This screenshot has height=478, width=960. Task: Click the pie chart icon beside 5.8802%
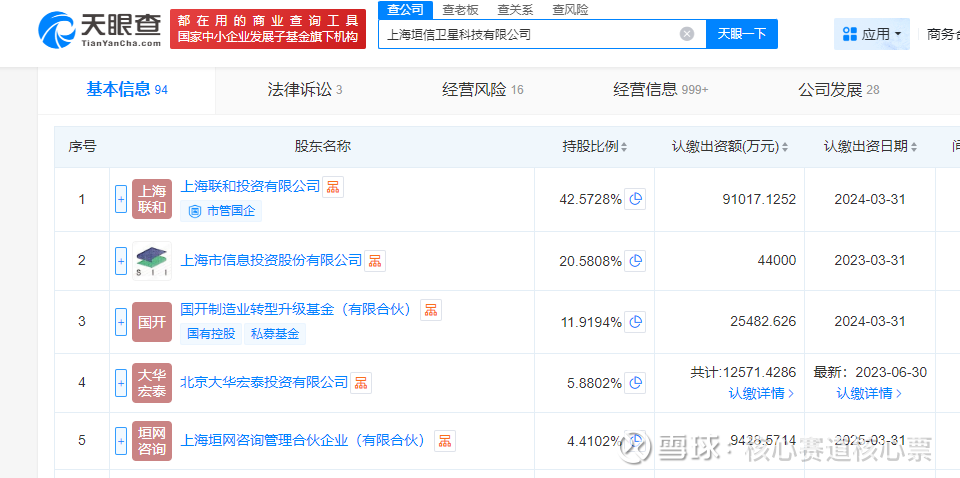(x=636, y=383)
